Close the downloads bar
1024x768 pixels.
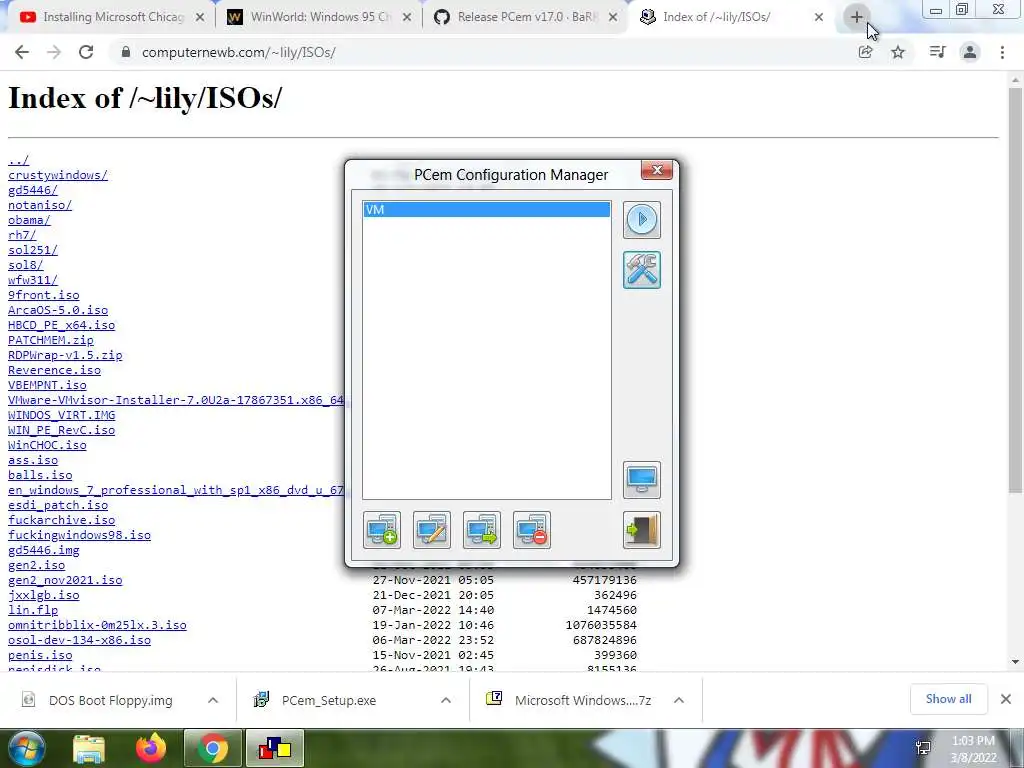(x=1006, y=699)
